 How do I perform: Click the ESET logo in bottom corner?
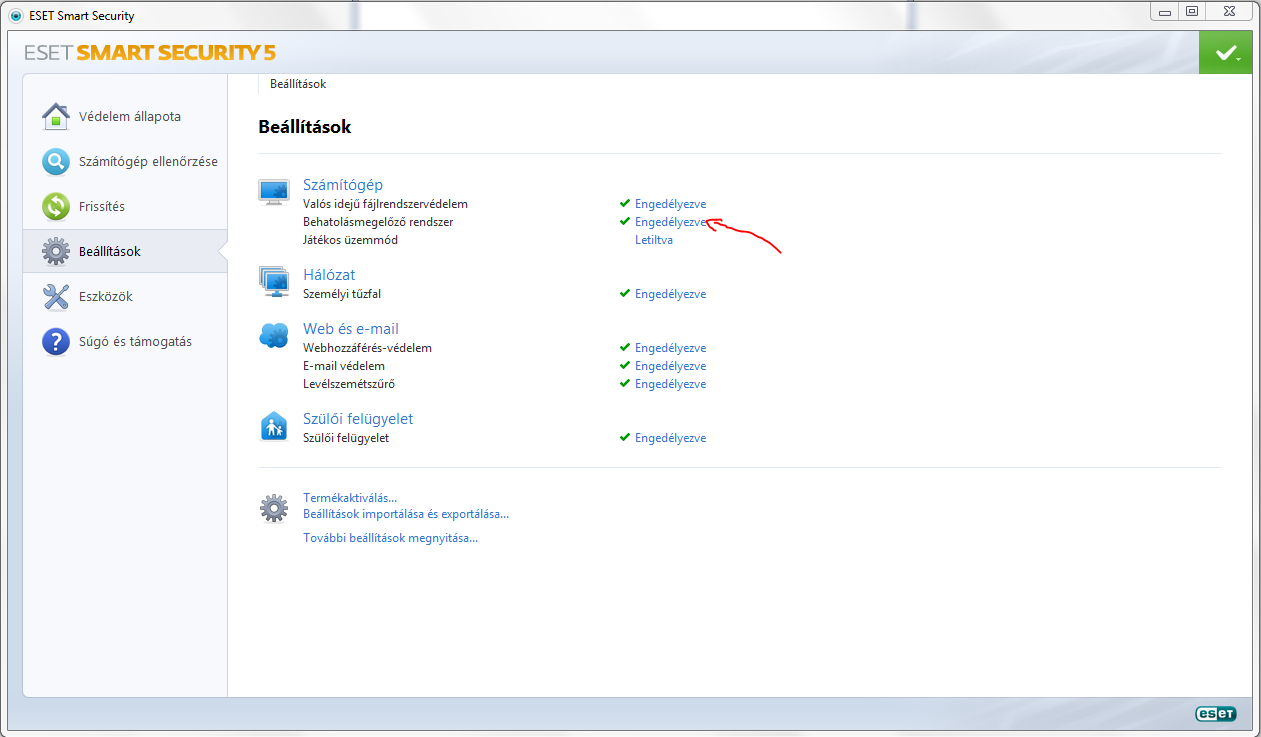(1215, 713)
